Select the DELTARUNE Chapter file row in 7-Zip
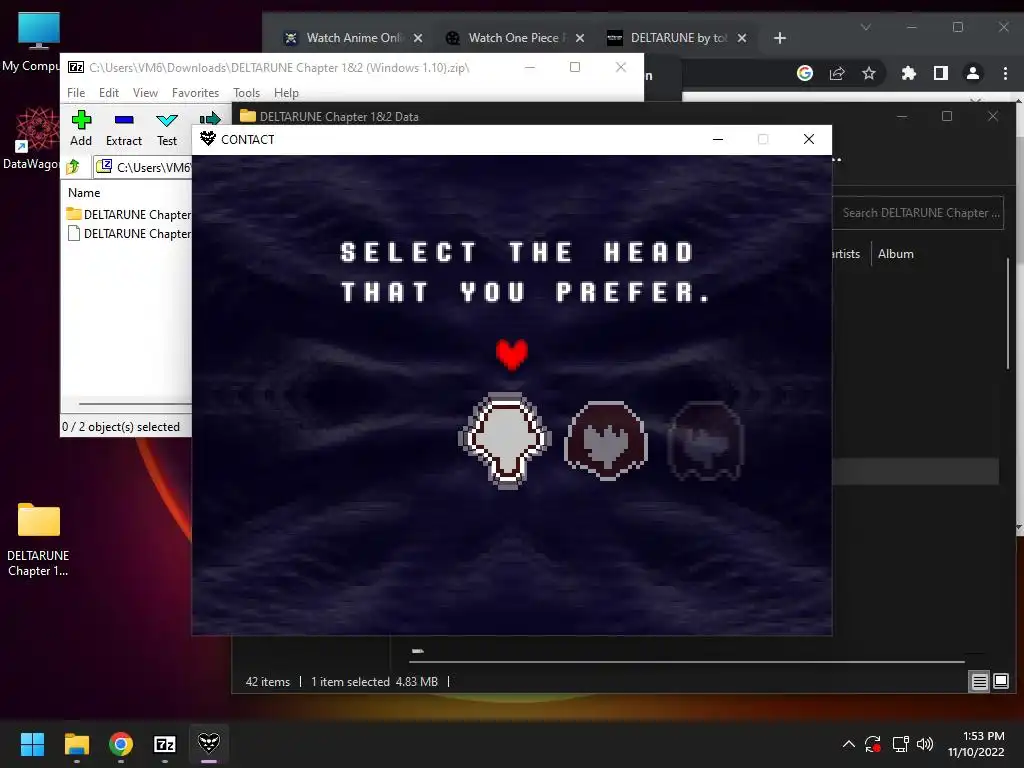 click(129, 233)
